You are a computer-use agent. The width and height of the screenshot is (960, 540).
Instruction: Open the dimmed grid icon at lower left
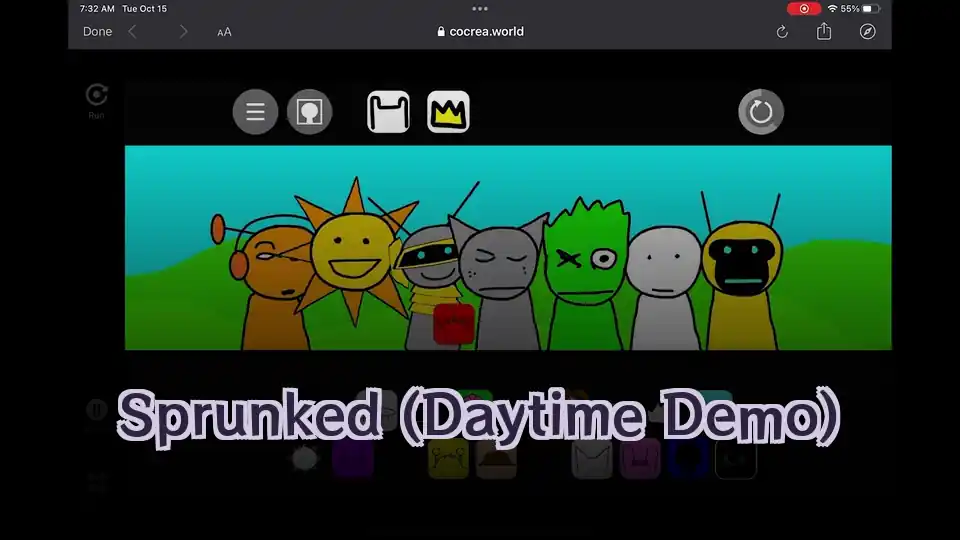coord(97,482)
